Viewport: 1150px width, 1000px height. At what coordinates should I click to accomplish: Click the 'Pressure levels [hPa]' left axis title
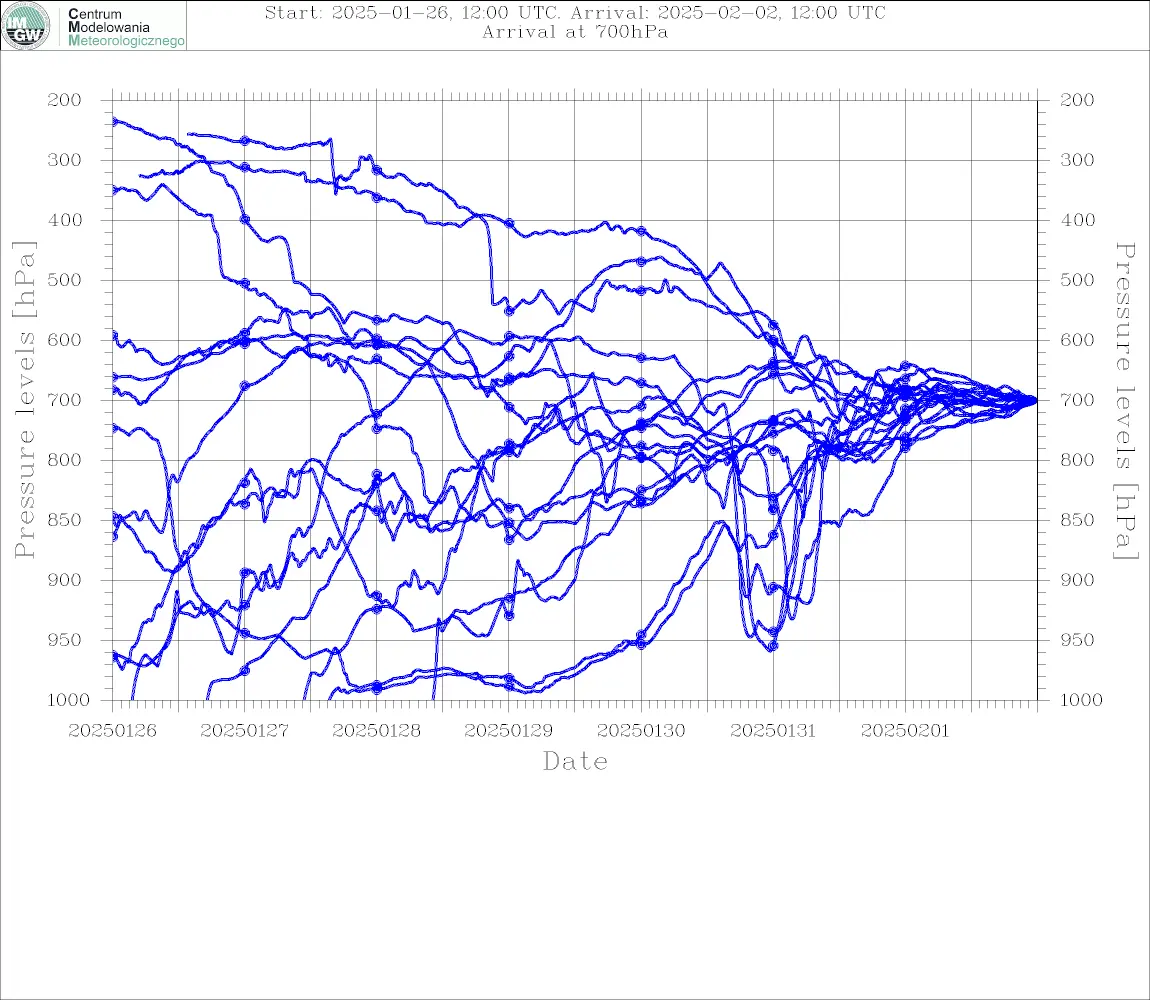tap(24, 400)
